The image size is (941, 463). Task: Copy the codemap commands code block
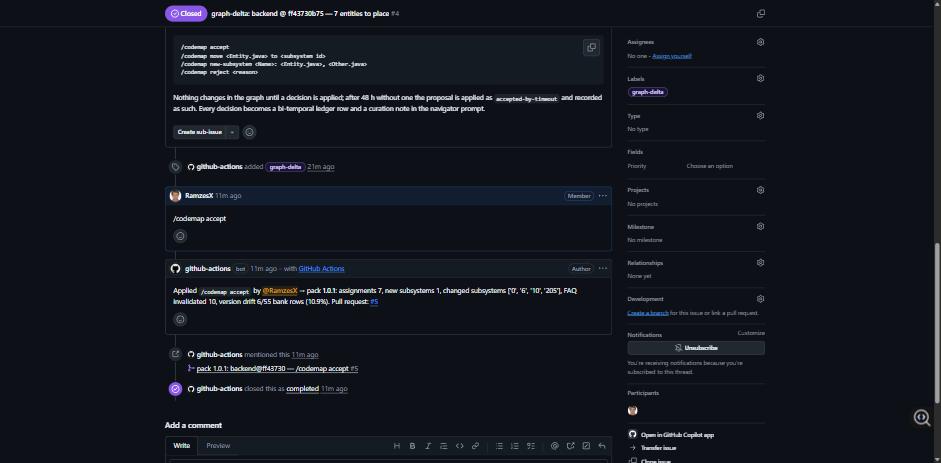click(x=591, y=47)
